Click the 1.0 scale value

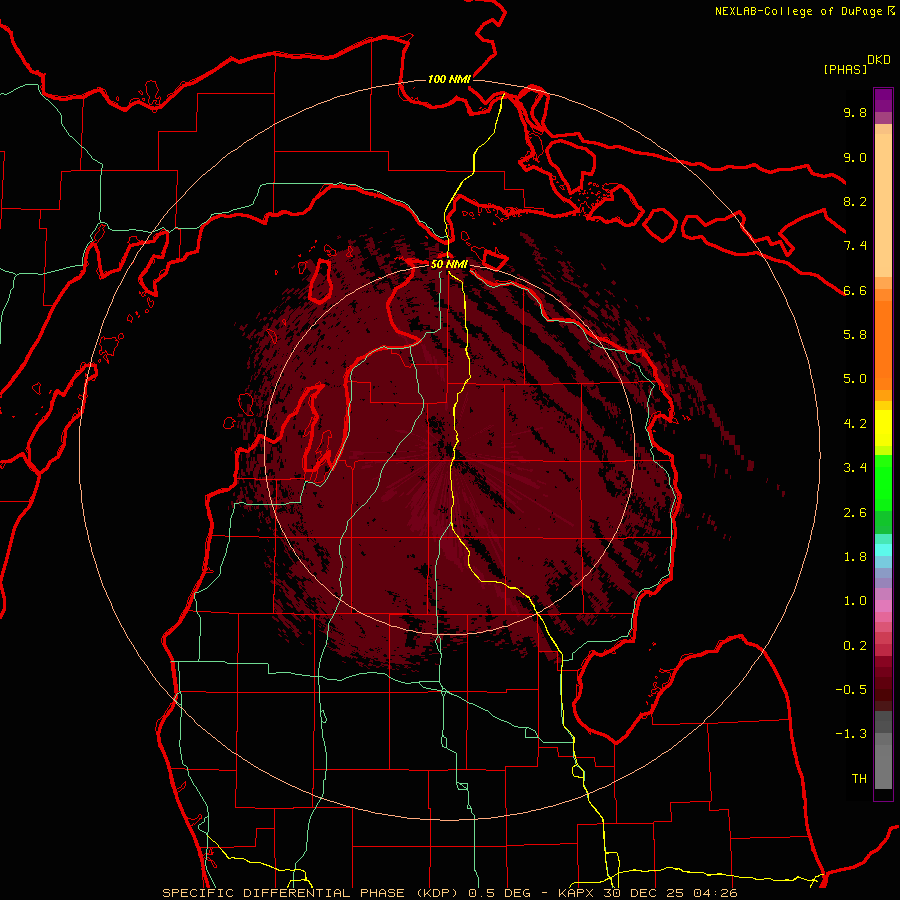pos(855,601)
